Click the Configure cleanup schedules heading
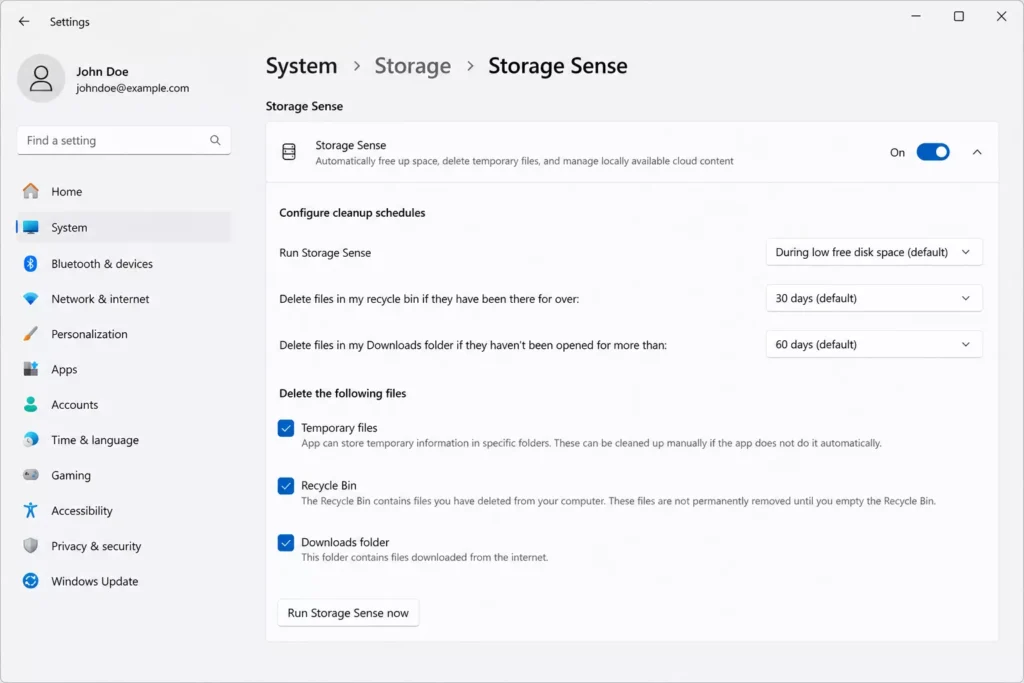 352,212
